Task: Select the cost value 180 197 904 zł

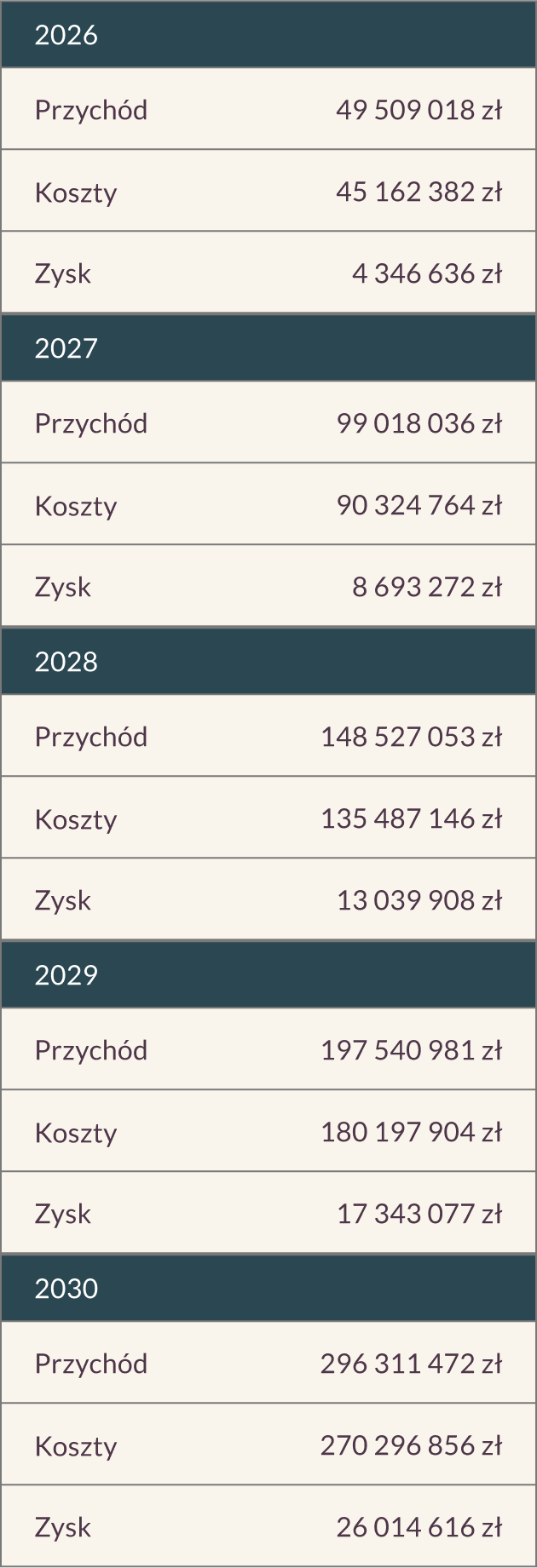Action: tap(411, 1132)
